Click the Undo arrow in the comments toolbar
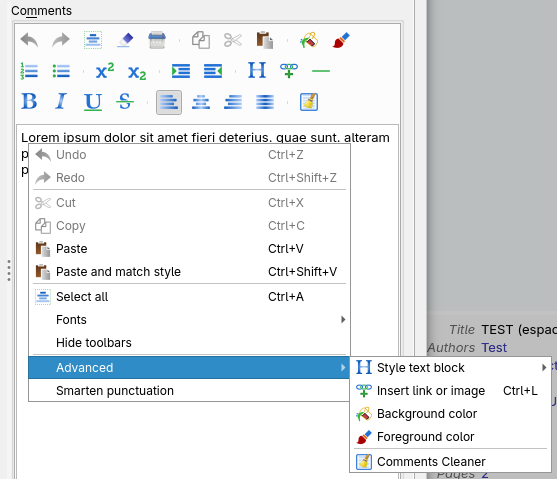The width and height of the screenshot is (557, 479). click(x=29, y=40)
